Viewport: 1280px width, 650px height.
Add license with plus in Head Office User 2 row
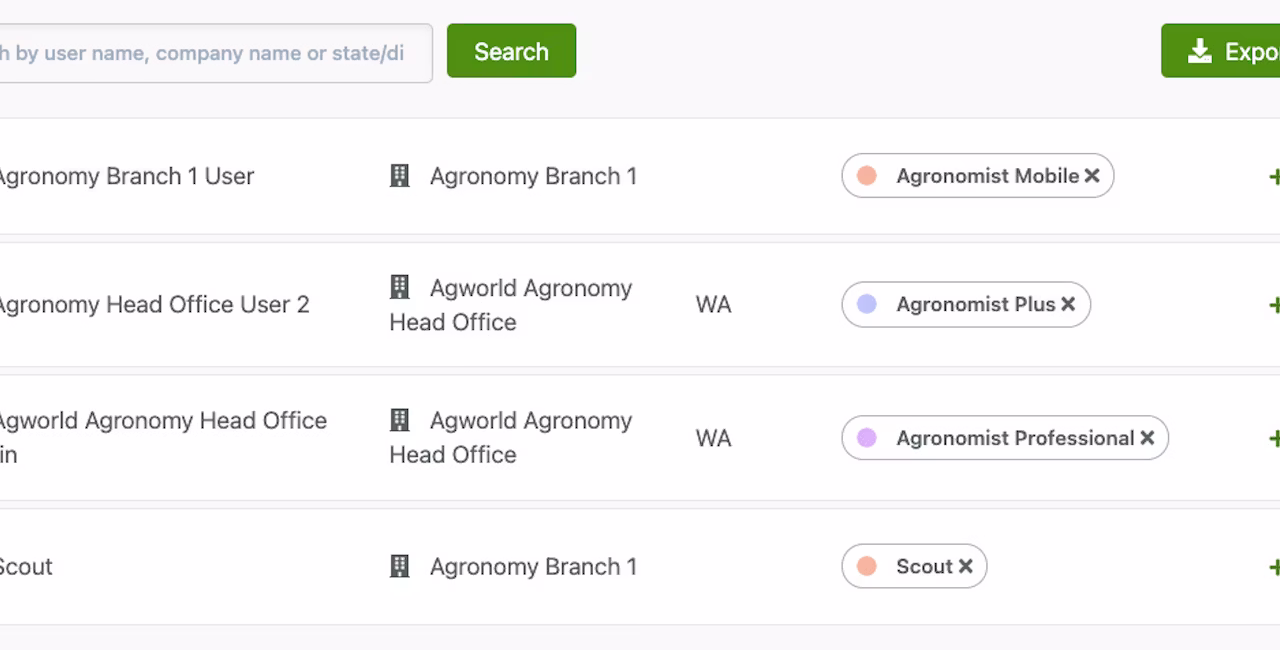1274,304
